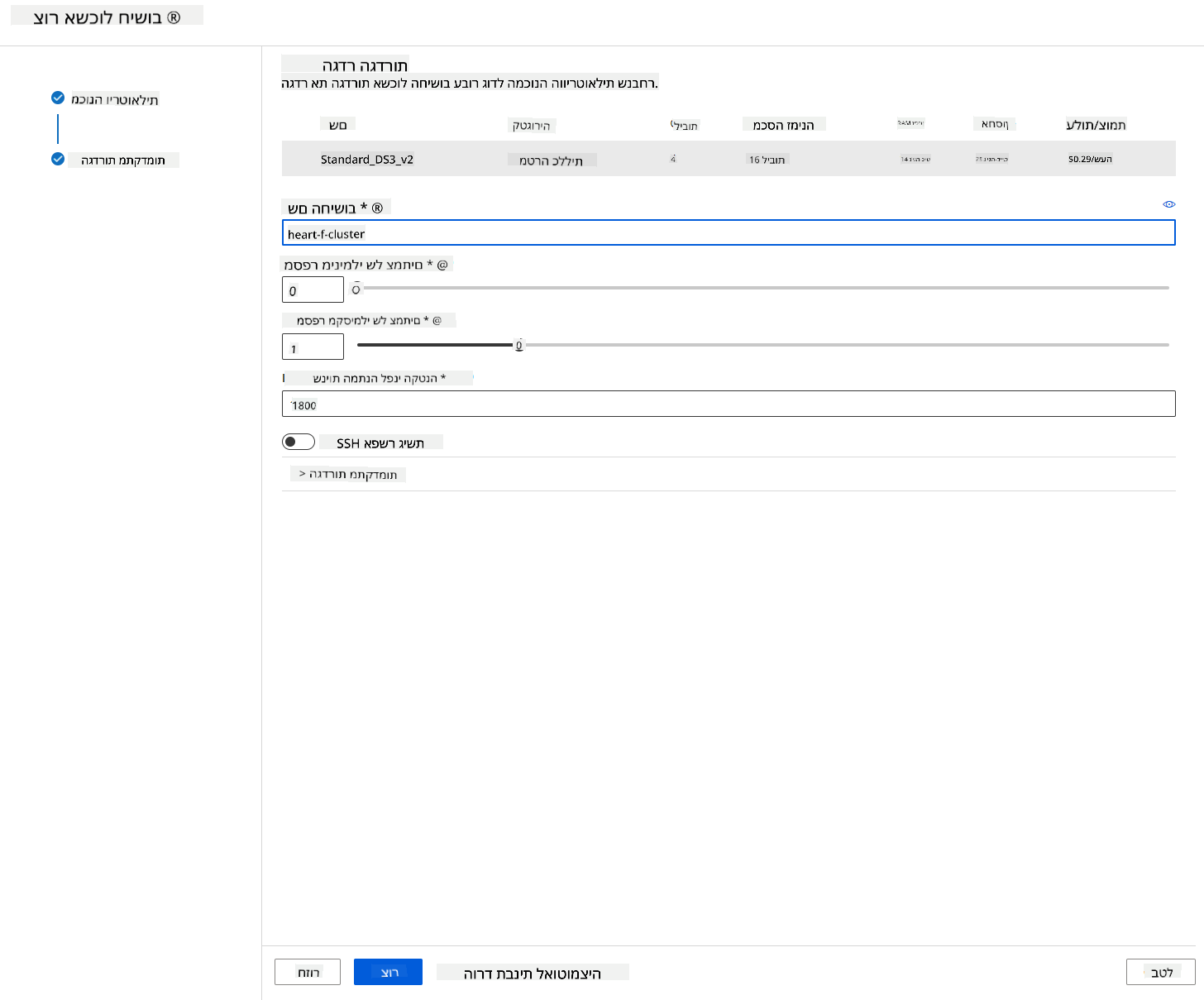
Task: Click the minimum nodes number box showing 0
Action: click(313, 289)
